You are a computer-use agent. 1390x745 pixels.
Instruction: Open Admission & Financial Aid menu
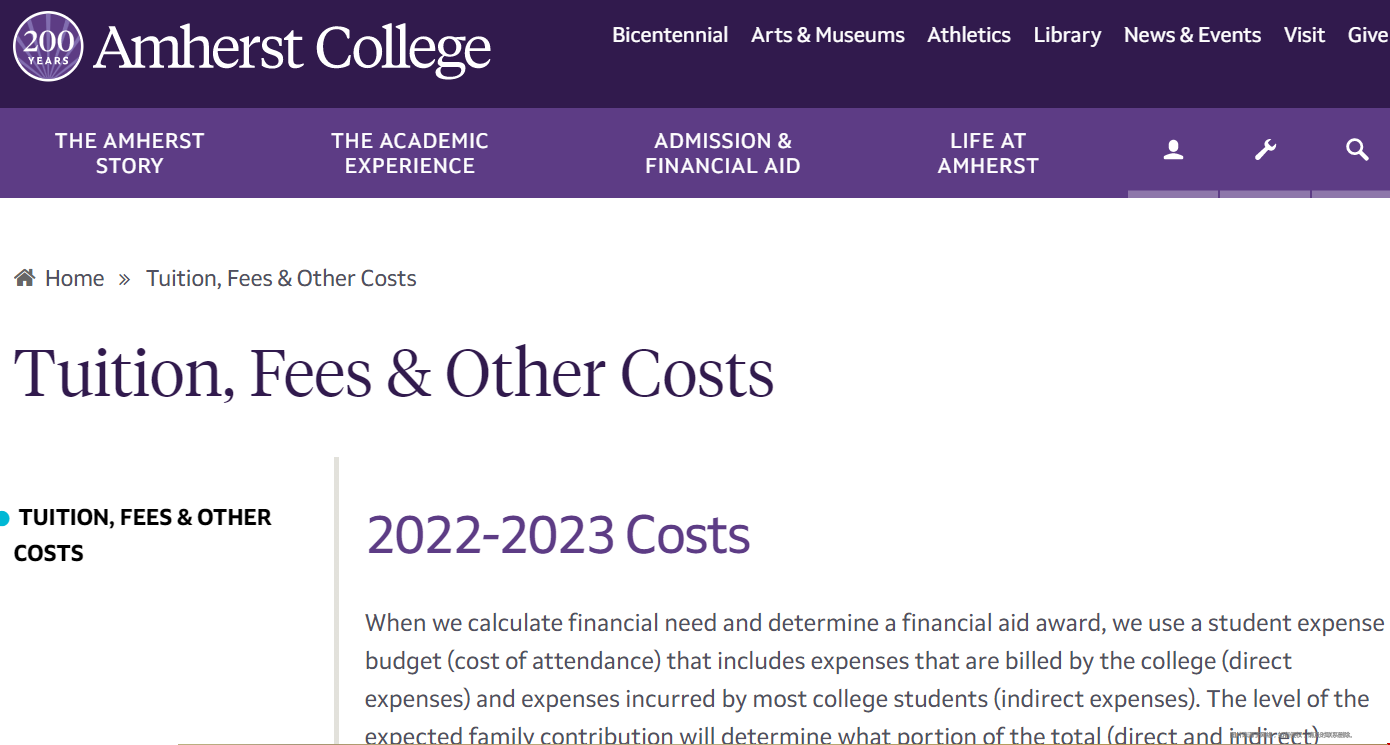723,153
